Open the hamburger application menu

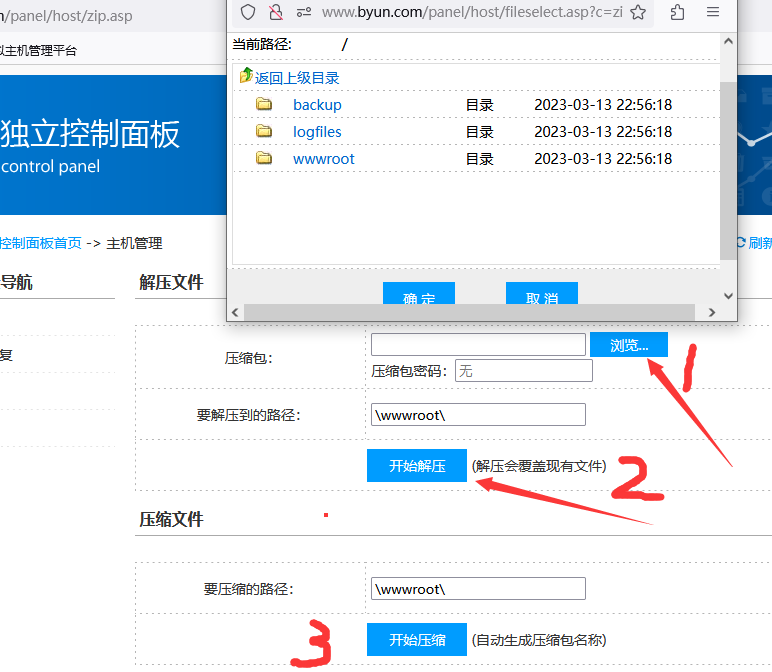click(713, 12)
